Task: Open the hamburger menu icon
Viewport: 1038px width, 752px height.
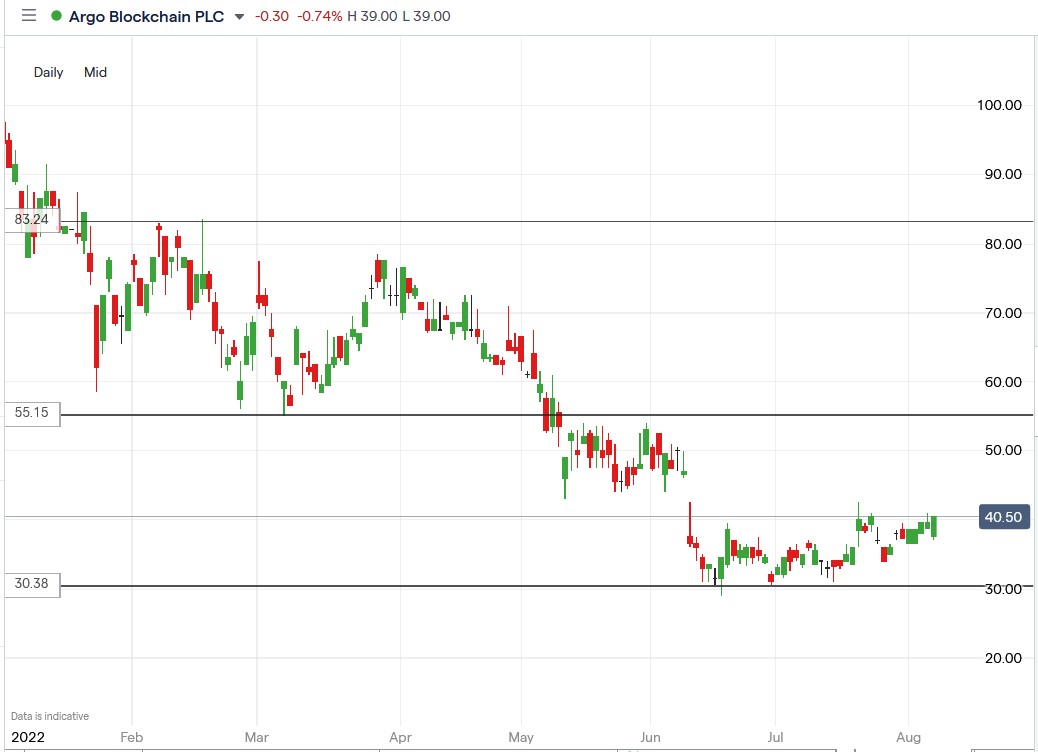Action: (28, 16)
